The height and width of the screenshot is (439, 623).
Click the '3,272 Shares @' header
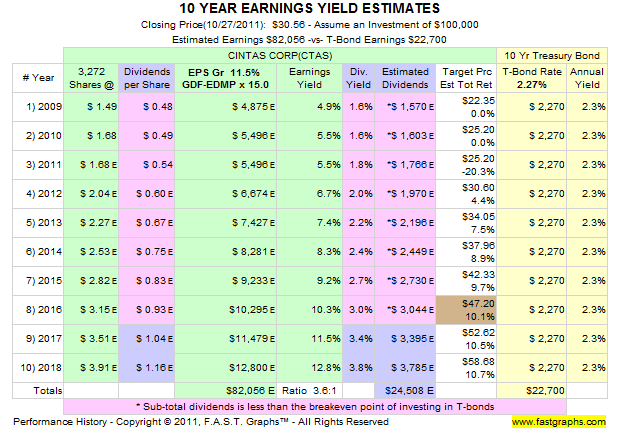pos(91,78)
